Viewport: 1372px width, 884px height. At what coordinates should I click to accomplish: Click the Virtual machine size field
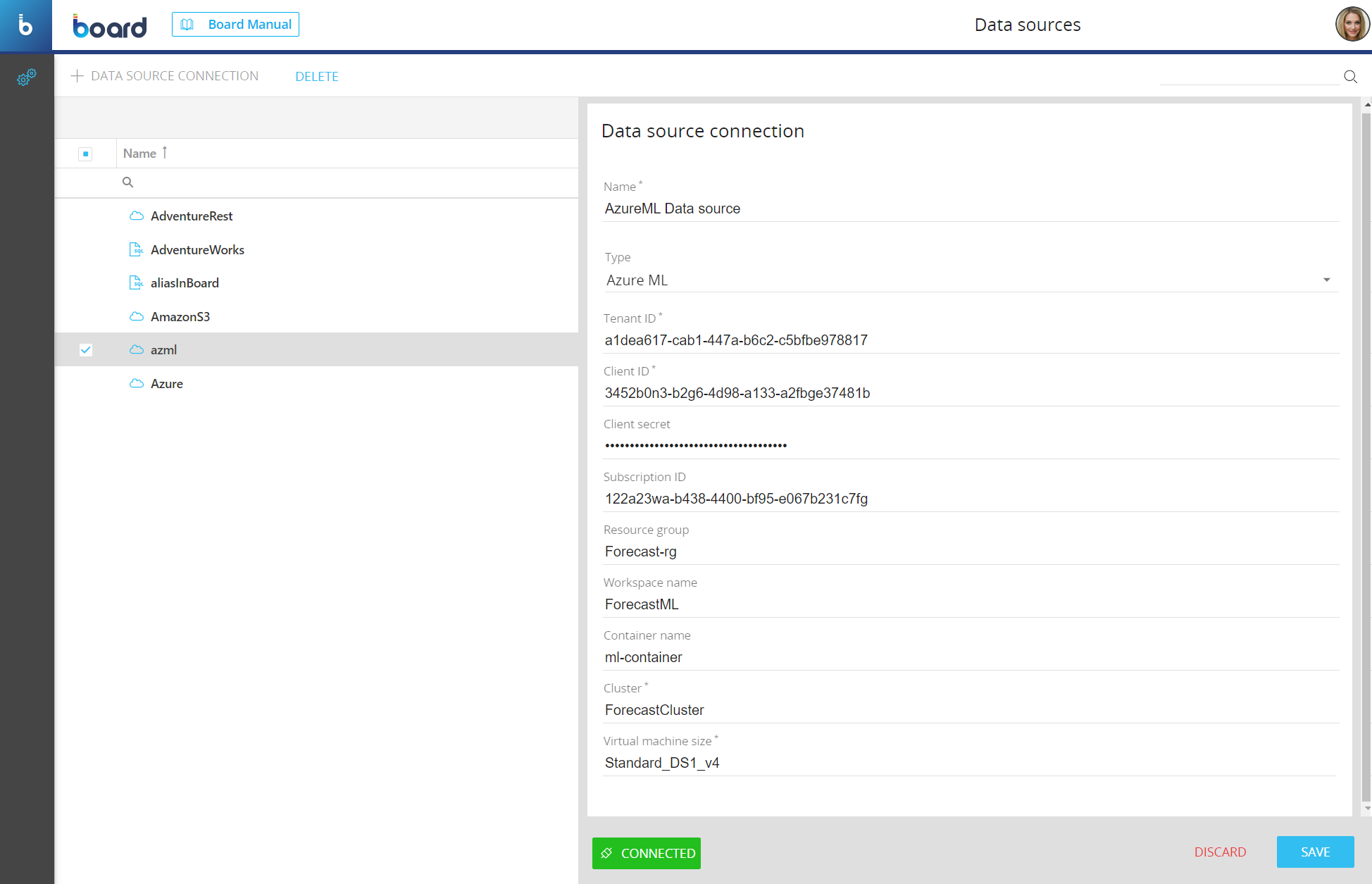click(971, 763)
